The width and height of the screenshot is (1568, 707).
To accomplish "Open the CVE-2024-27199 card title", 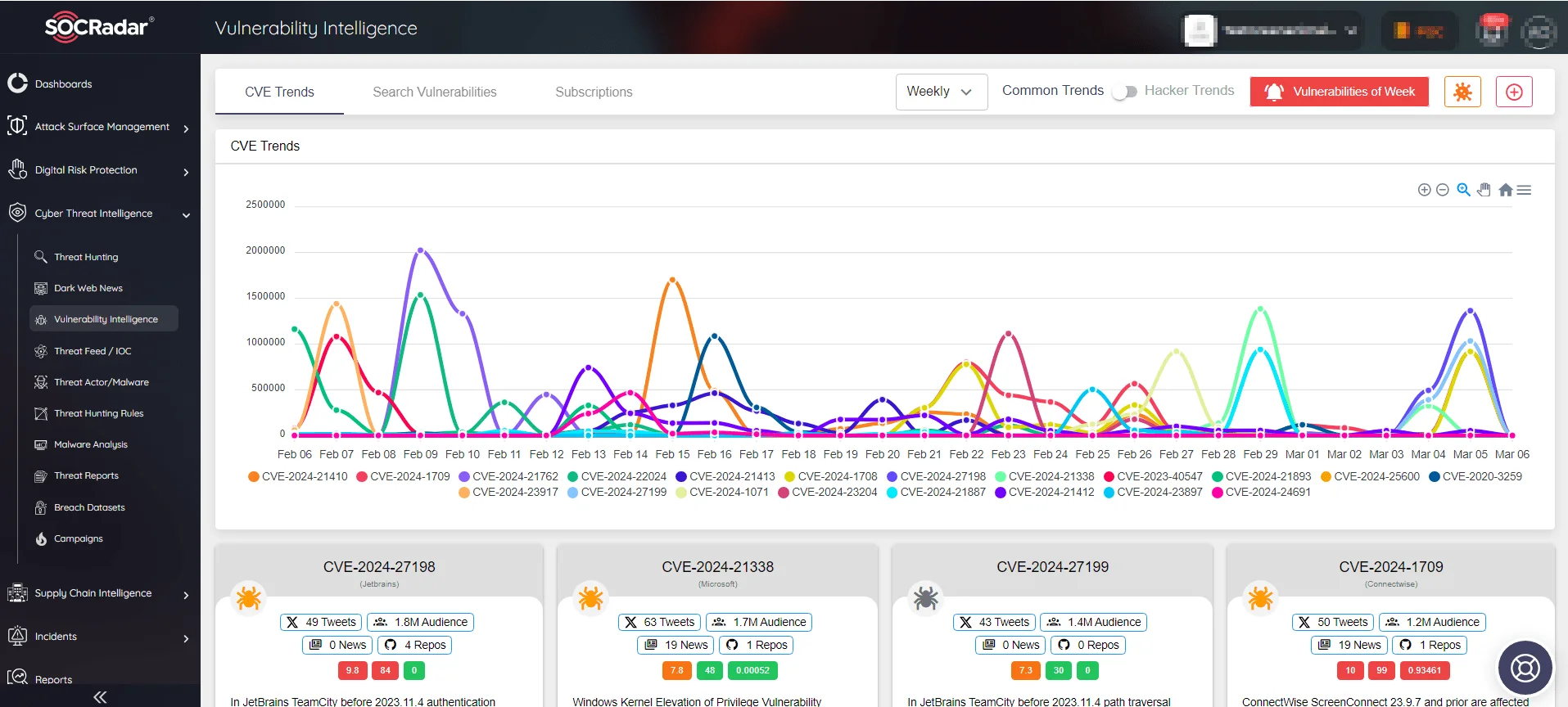I will [x=1052, y=567].
